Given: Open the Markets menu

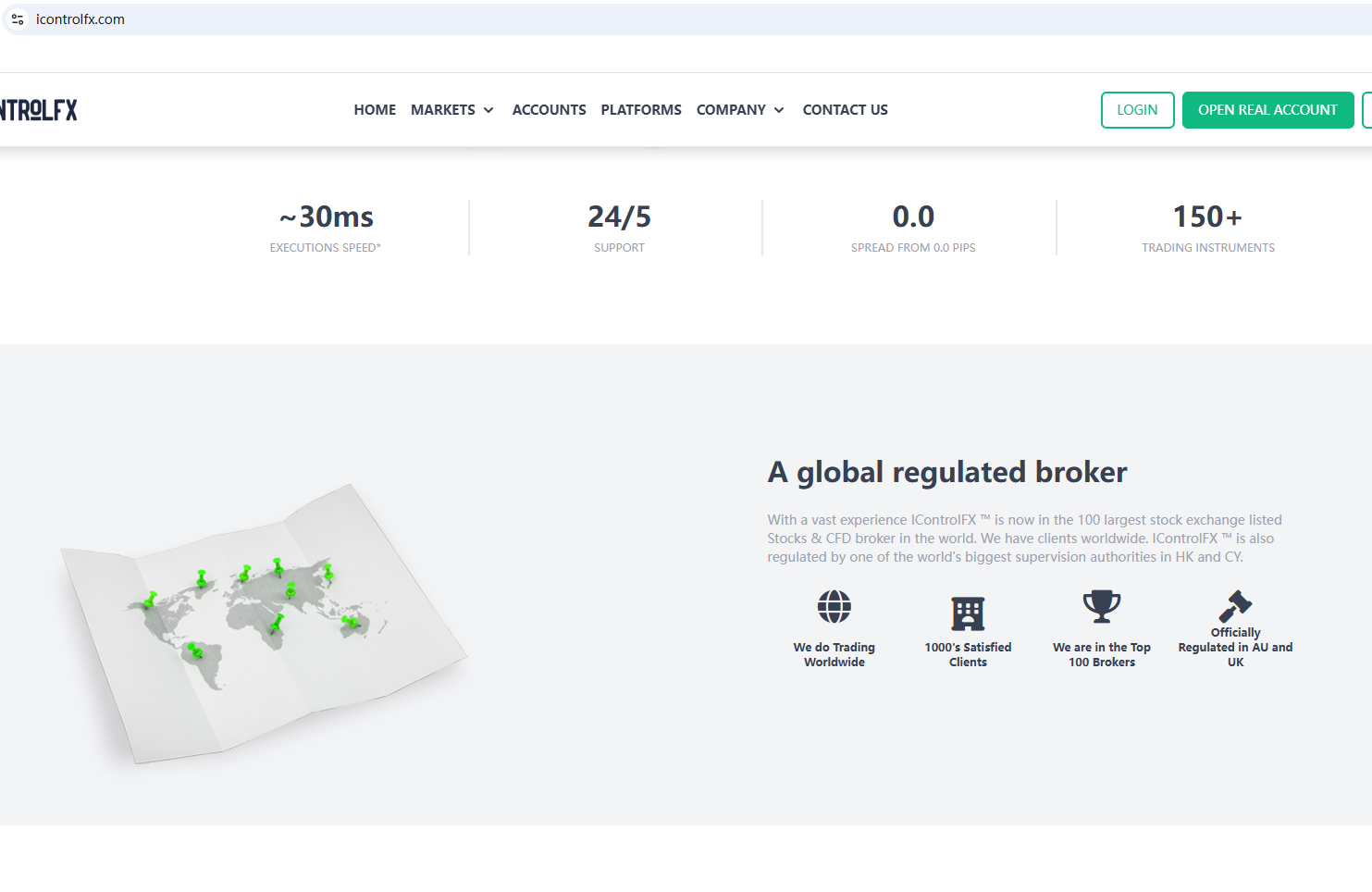Looking at the screenshot, I should pos(443,110).
